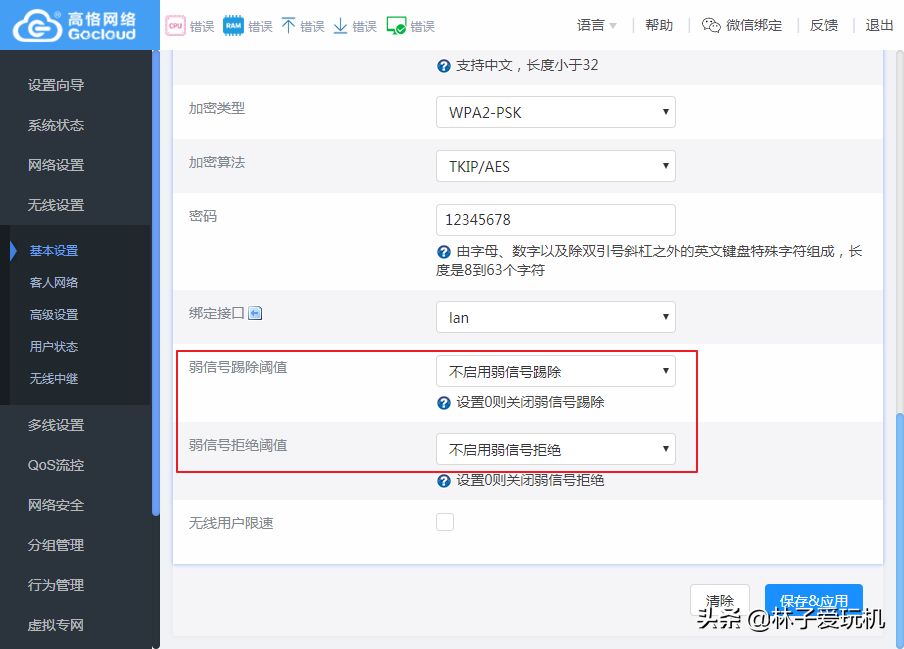Click the green monitor status icon
904x649 pixels.
coord(396,26)
